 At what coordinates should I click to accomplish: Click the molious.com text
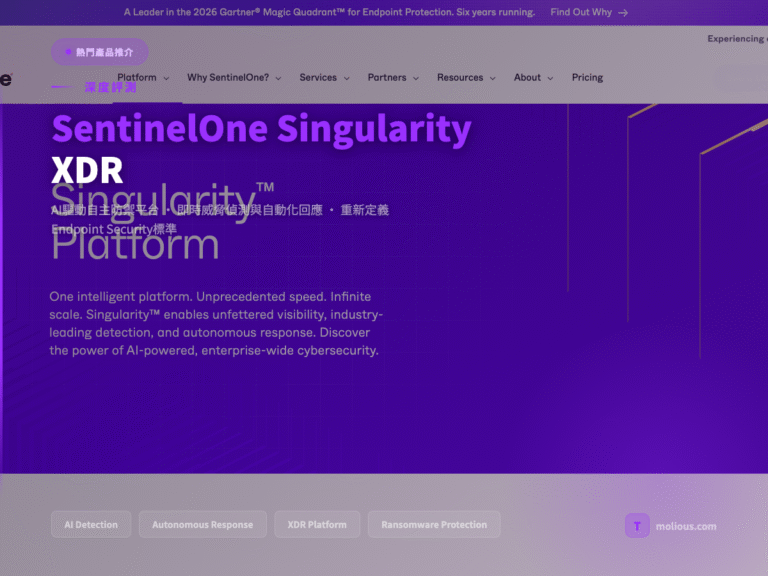(x=686, y=527)
